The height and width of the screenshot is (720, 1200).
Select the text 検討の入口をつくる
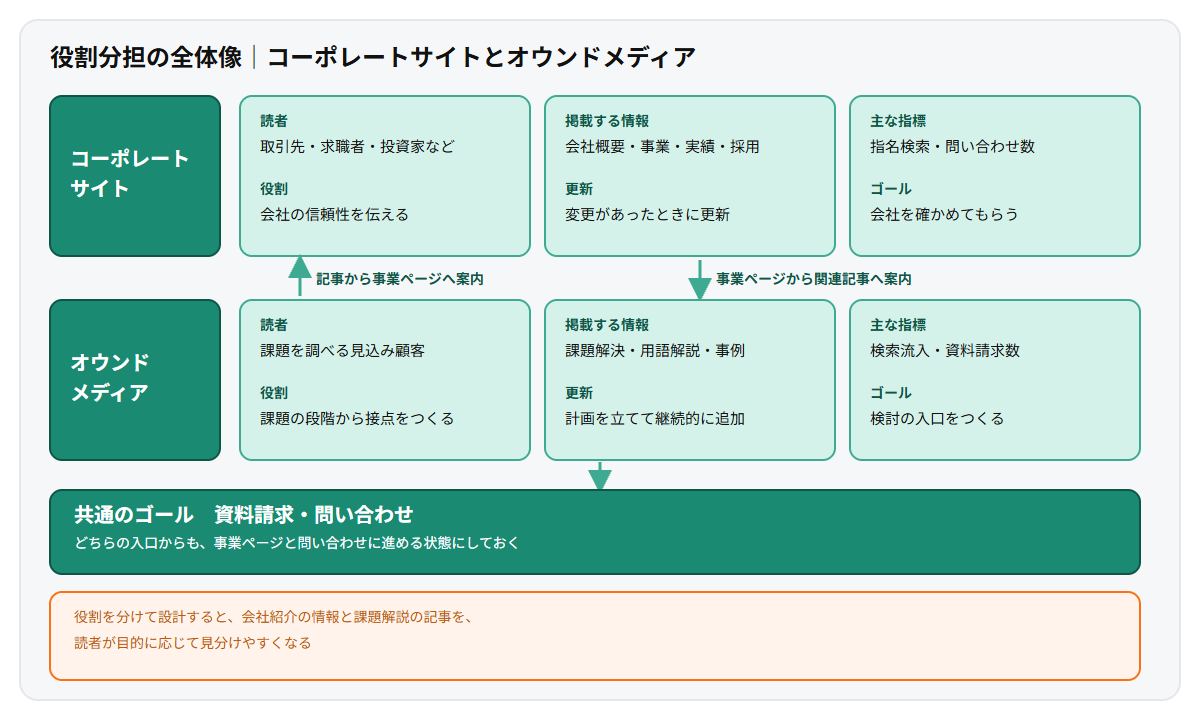point(937,418)
